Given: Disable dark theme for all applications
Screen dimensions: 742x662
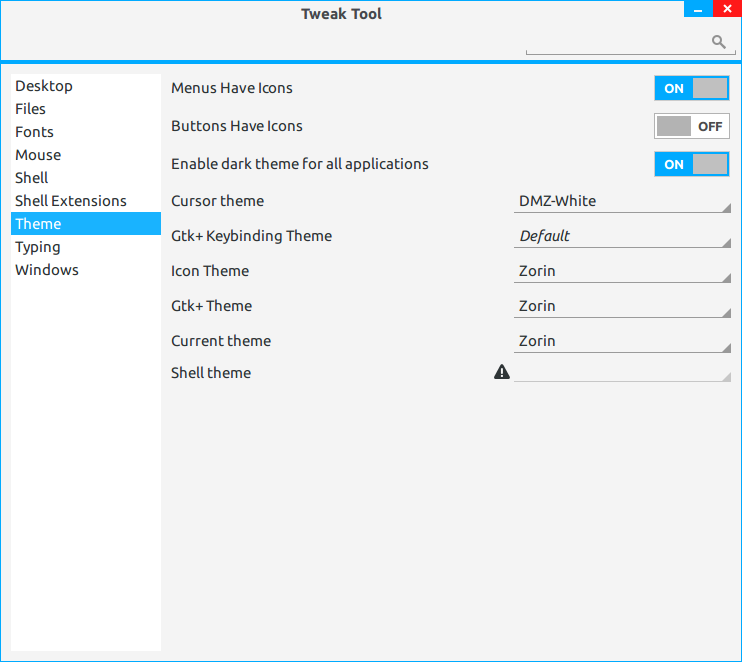Looking at the screenshot, I should point(691,164).
